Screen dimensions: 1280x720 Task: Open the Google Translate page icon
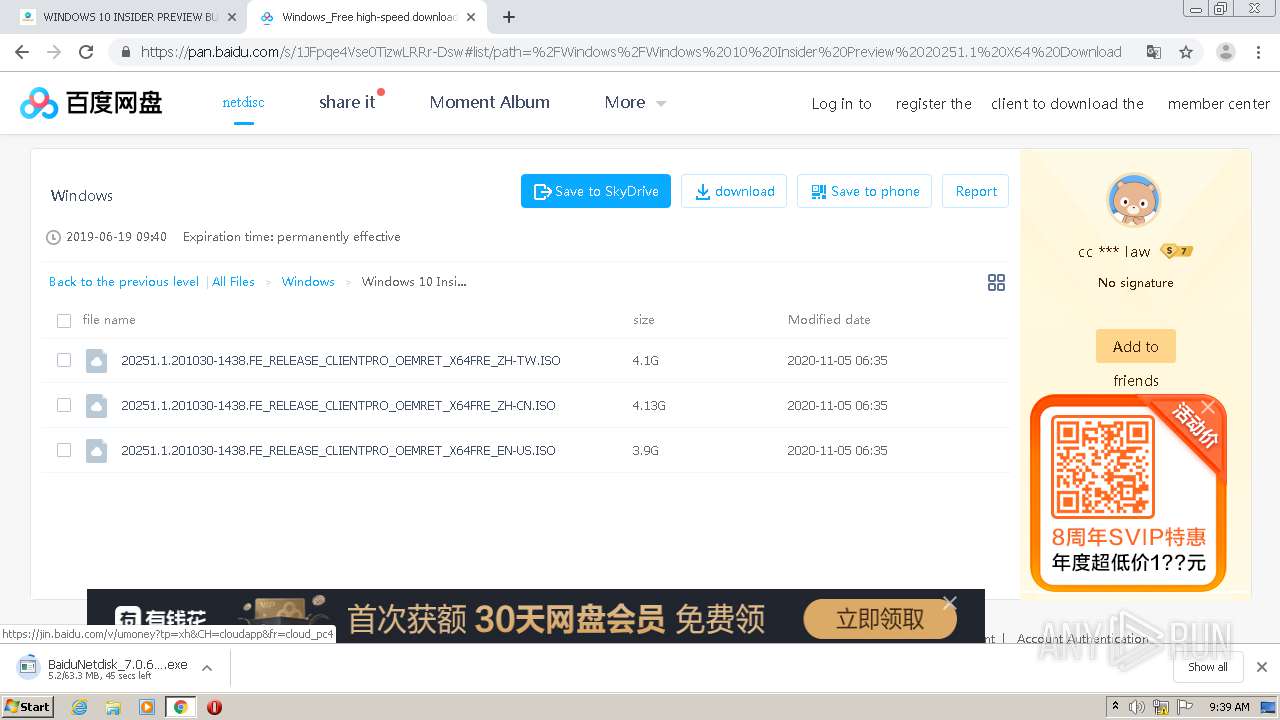pyautogui.click(x=1154, y=52)
